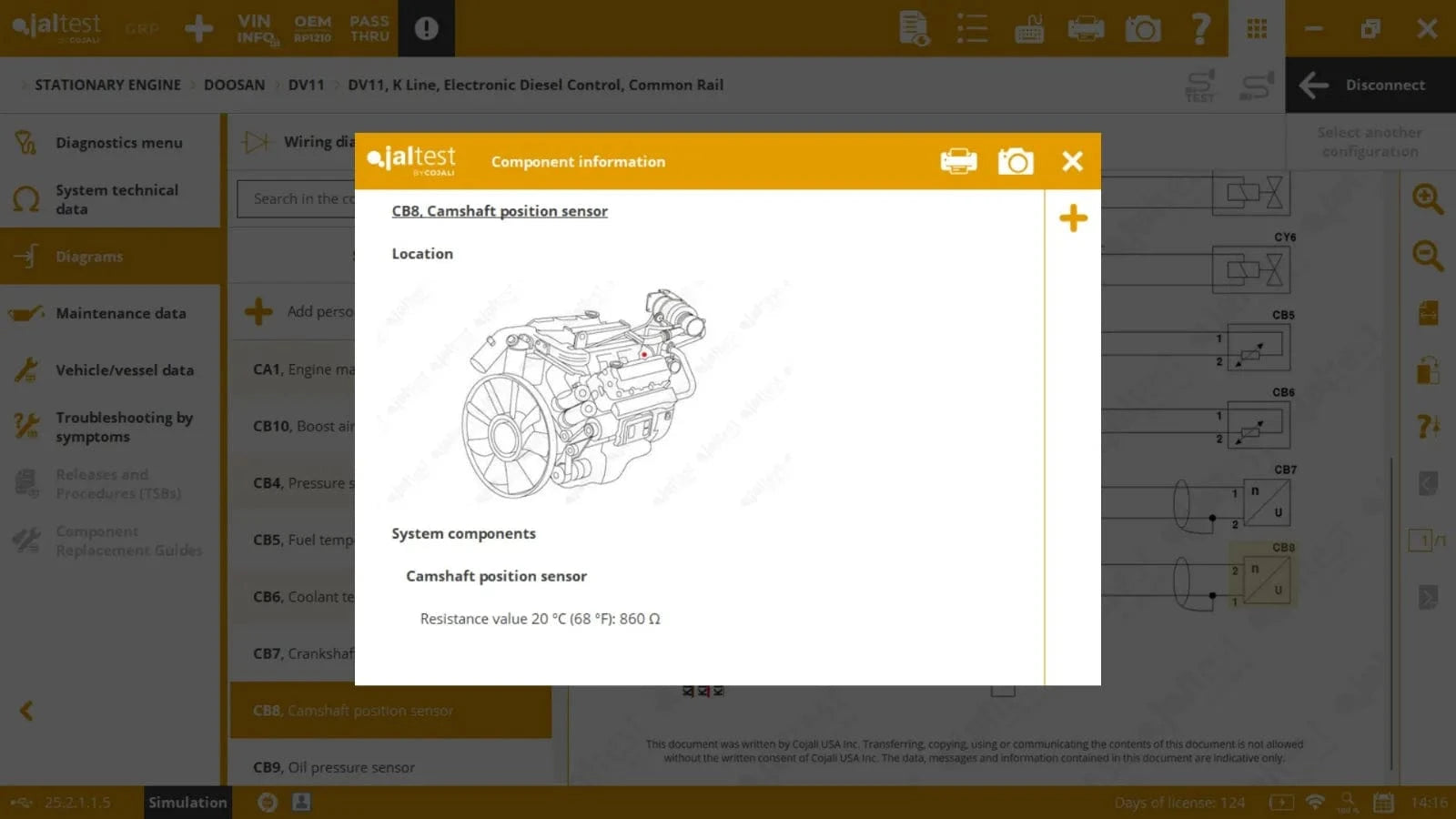
Task: Open the vehicle report documents icon in the top toolbar
Action: [x=915, y=28]
